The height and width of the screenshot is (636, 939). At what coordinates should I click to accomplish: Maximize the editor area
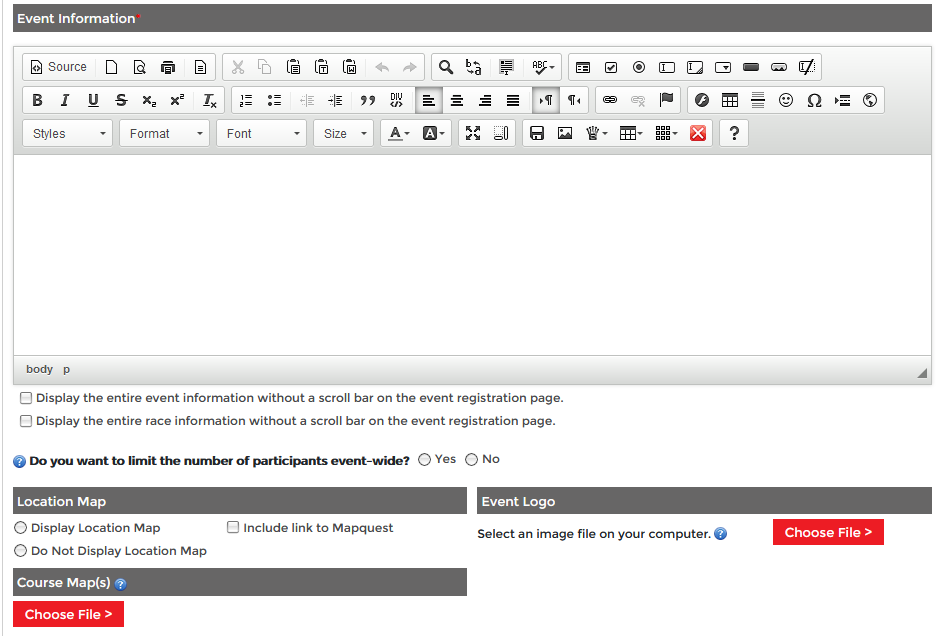click(x=473, y=133)
